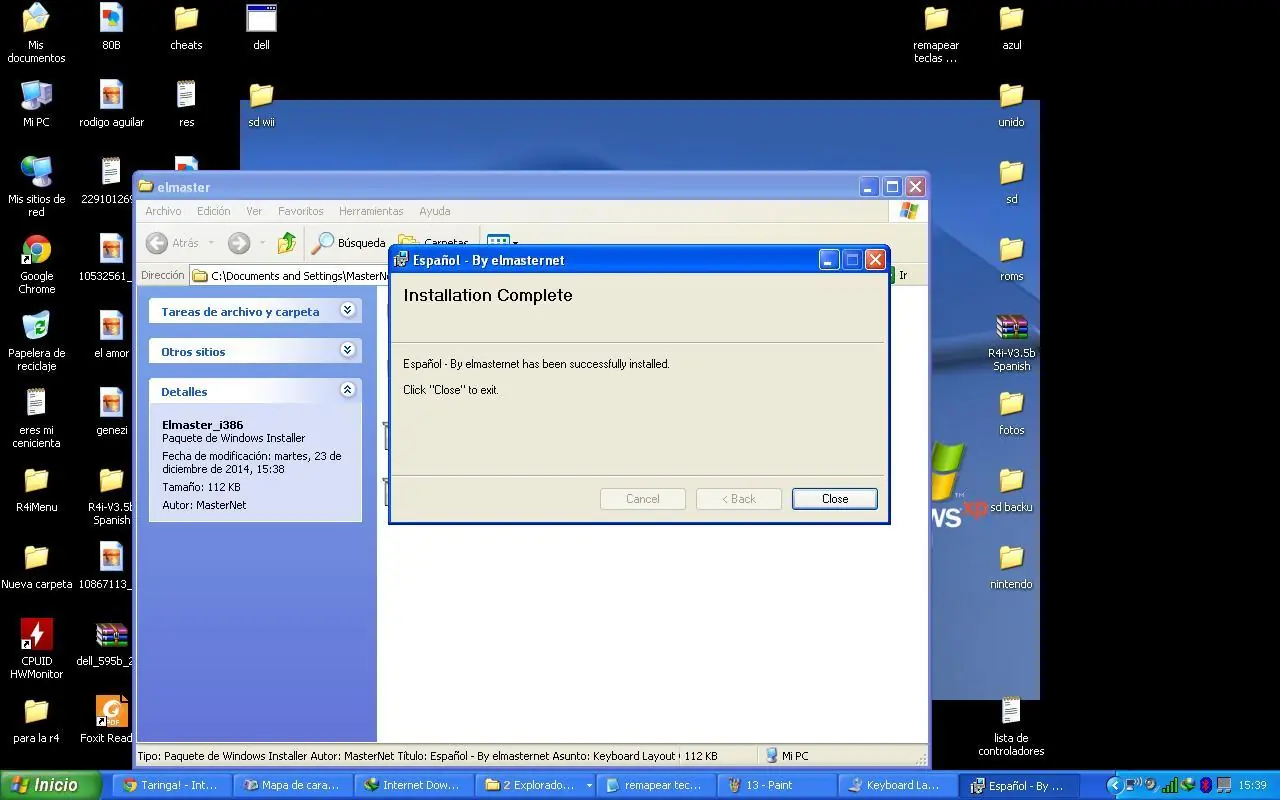
Task: Click the taskbar clock showing 15:39
Action: pyautogui.click(x=1252, y=785)
